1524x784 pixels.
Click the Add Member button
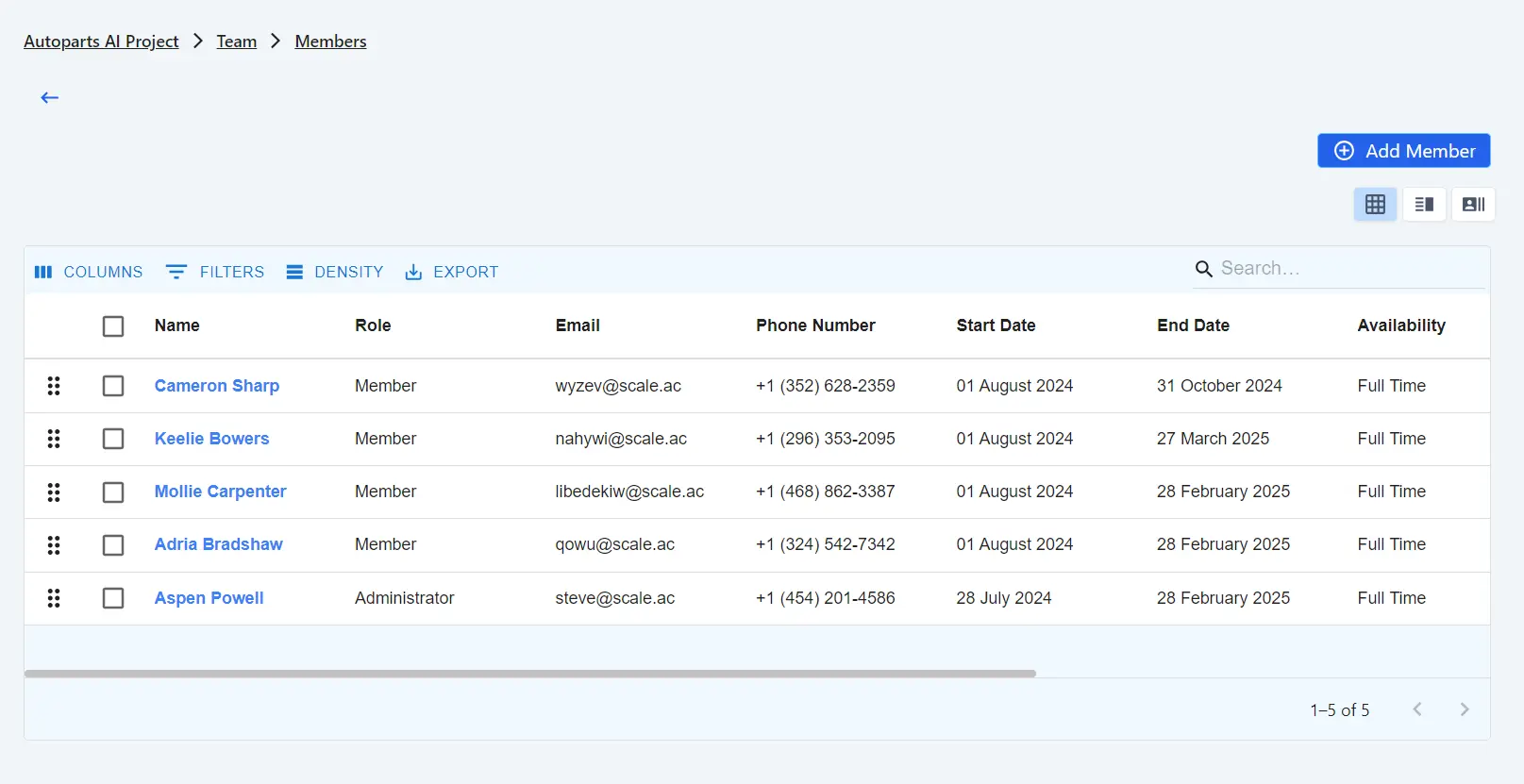(x=1403, y=151)
